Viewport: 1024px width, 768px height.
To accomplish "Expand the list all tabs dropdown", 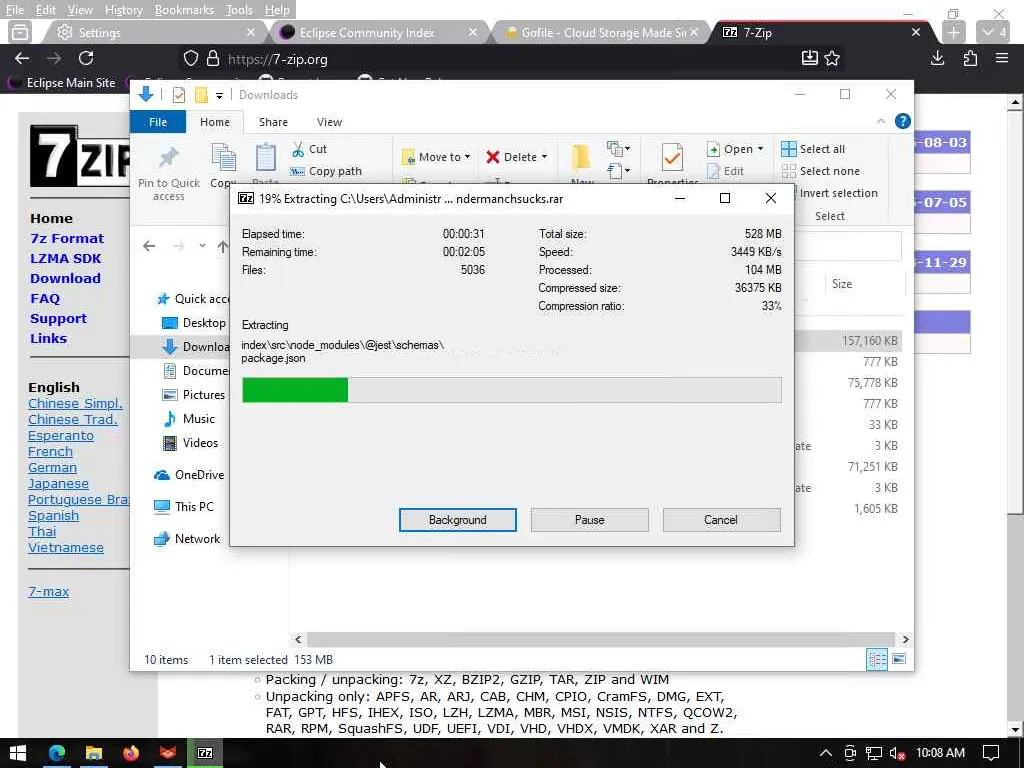I will click(x=993, y=32).
